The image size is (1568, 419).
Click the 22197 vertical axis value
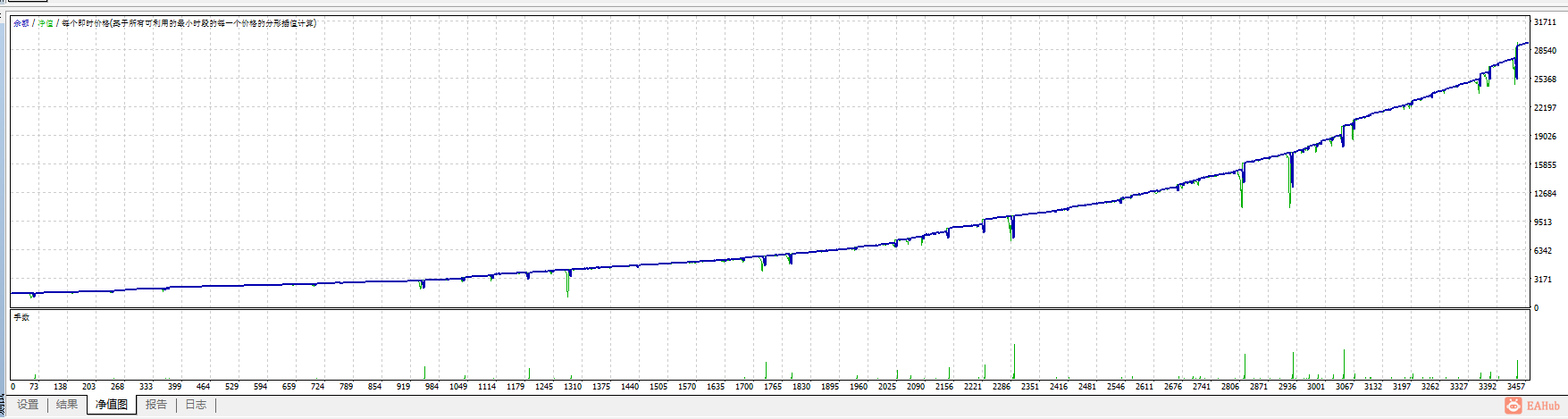pos(1545,108)
